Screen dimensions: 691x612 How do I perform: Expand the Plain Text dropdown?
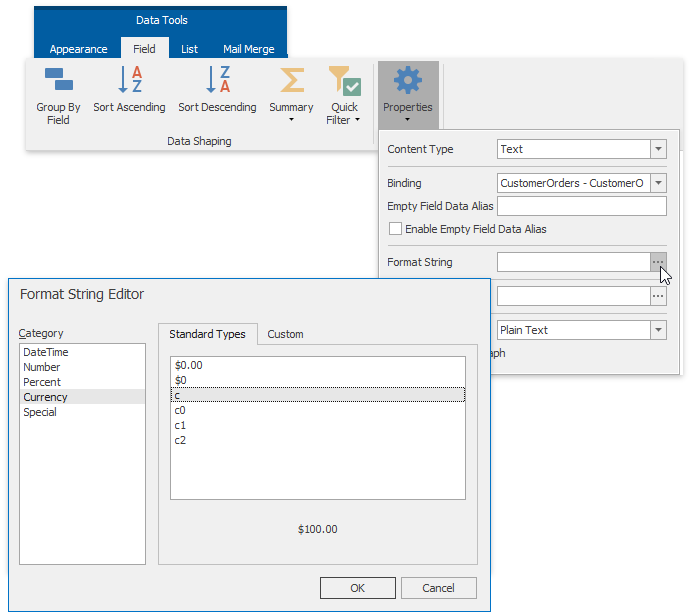click(657, 330)
